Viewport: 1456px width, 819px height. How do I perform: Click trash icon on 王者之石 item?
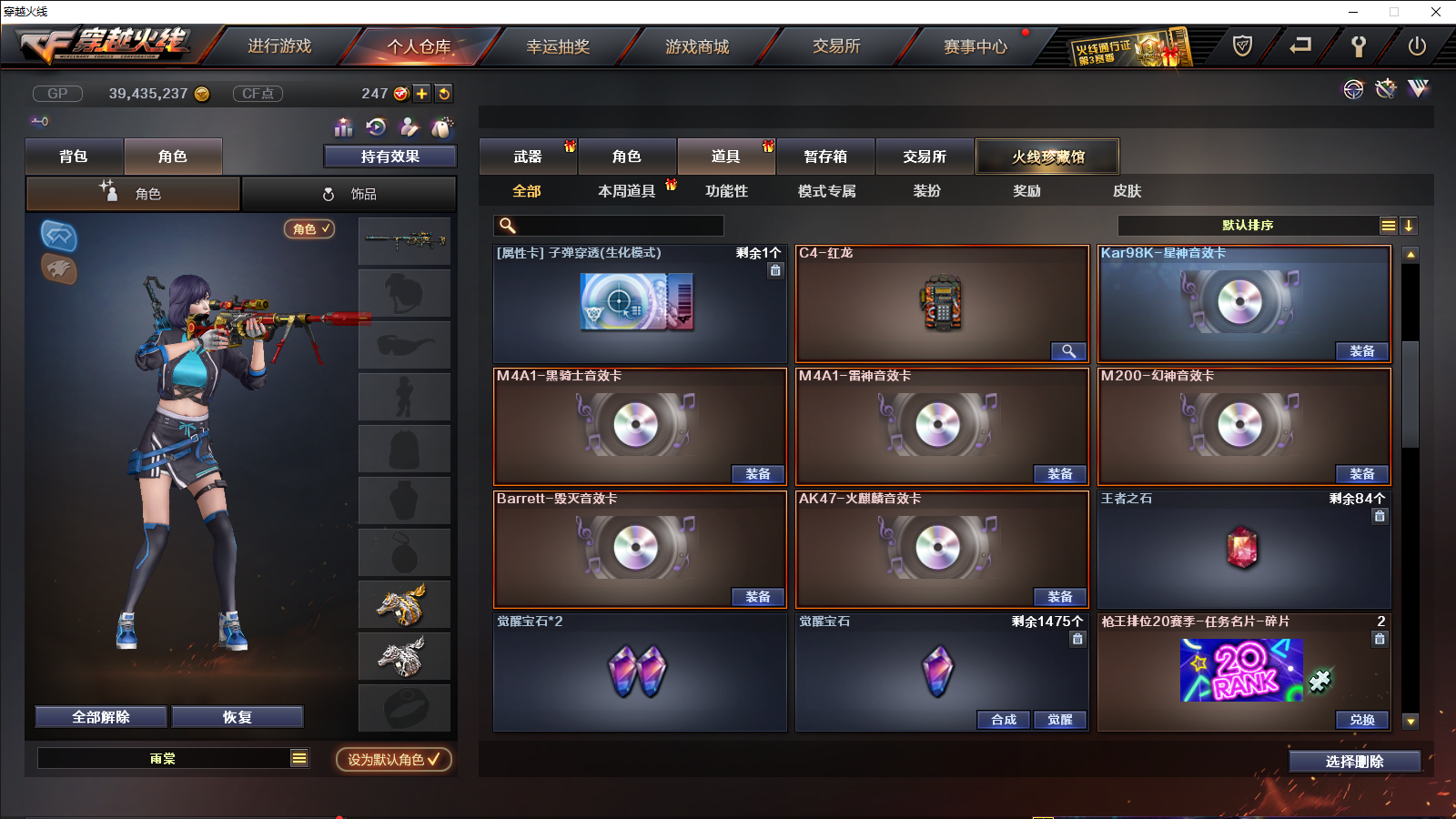pos(1380,516)
